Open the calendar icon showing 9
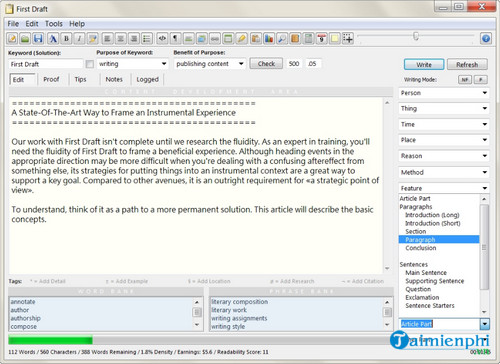 (x=322, y=39)
